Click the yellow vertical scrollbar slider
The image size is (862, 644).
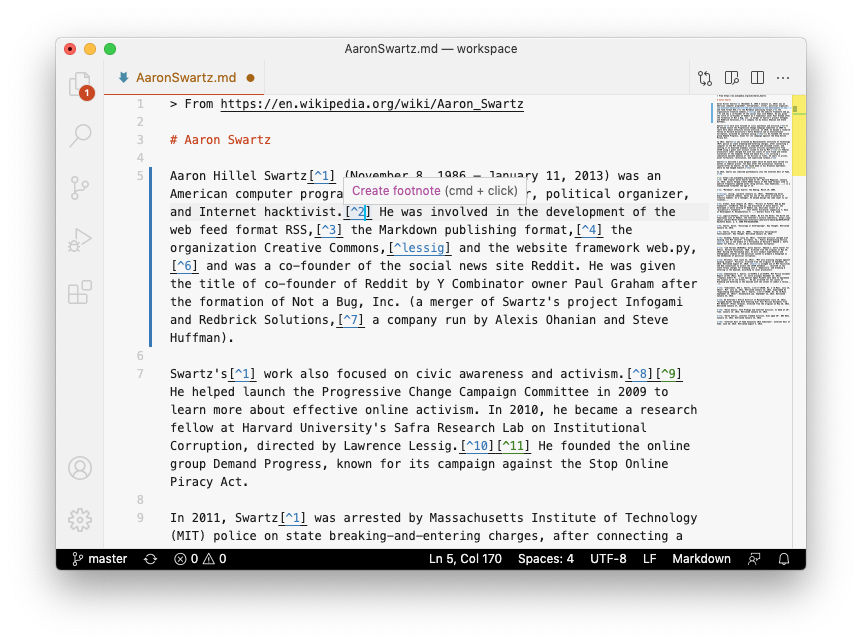point(799,135)
